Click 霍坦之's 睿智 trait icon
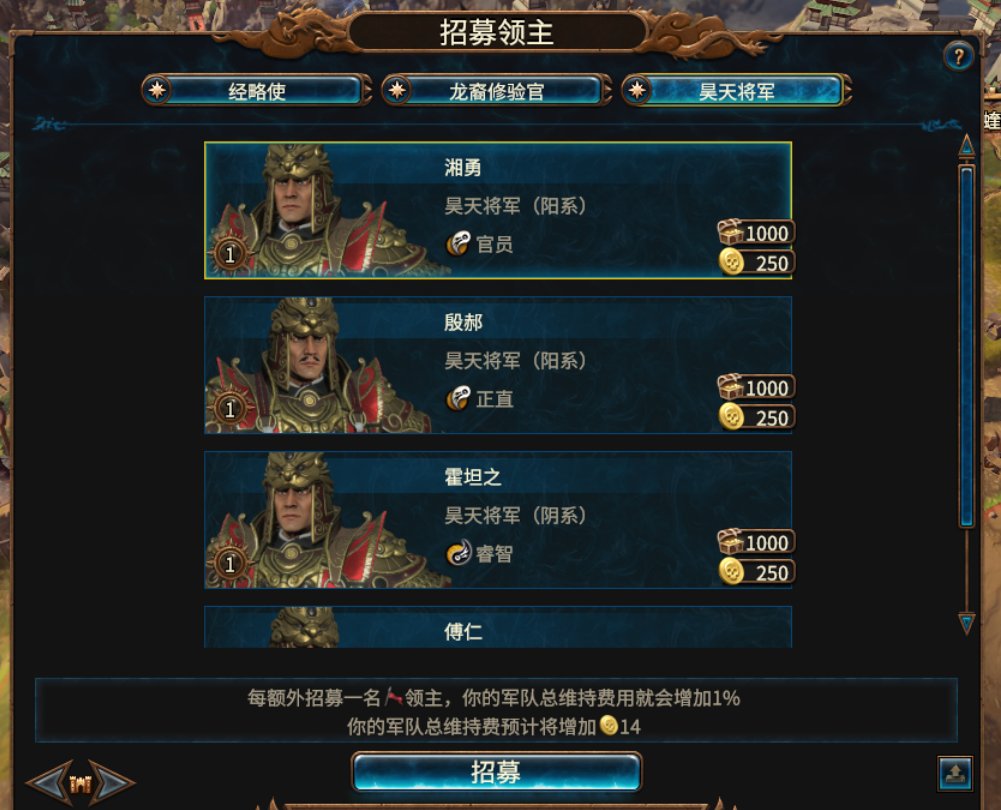 coord(458,553)
